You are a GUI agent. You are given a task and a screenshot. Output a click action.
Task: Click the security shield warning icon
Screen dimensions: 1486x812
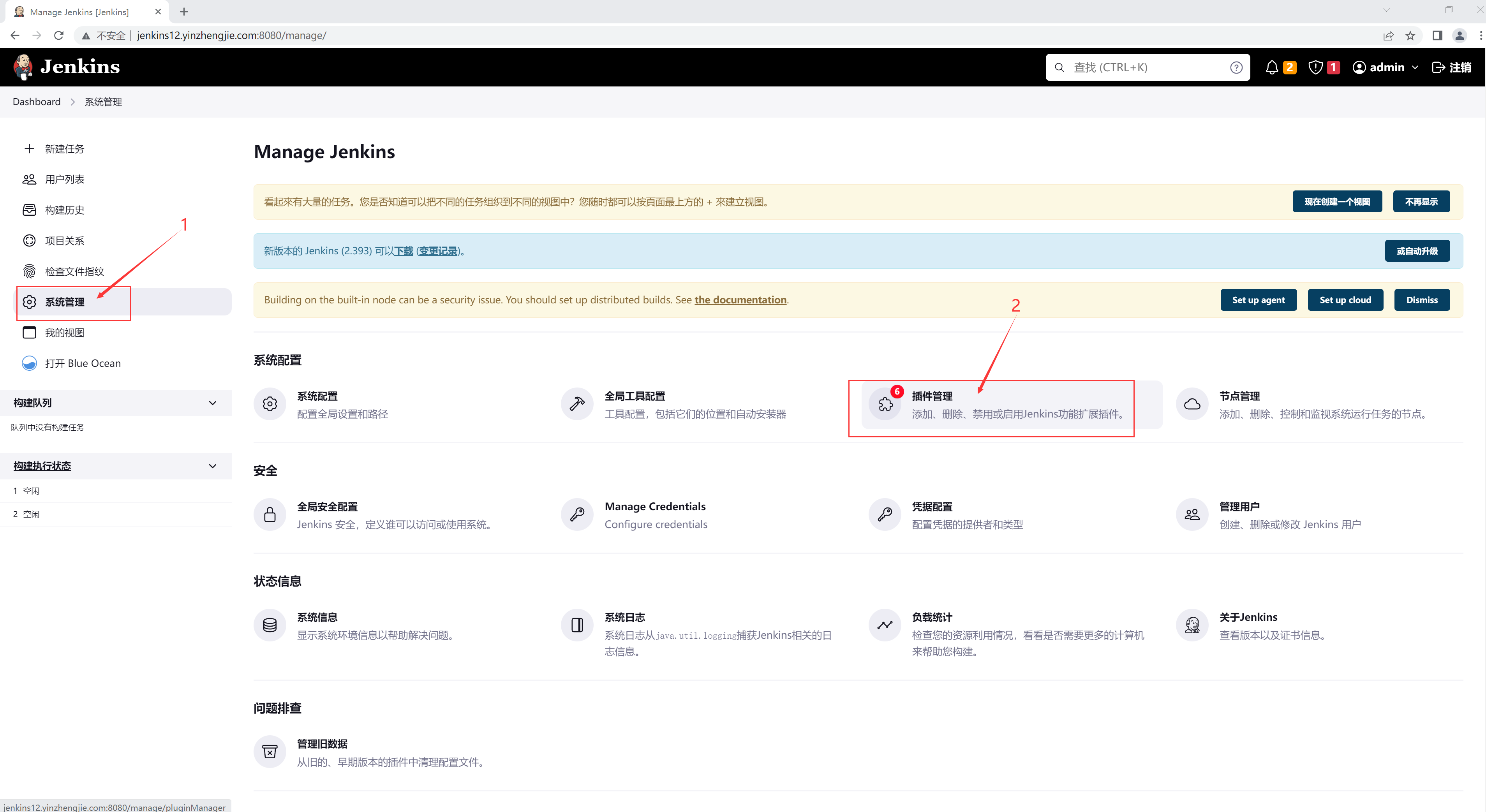[x=1315, y=67]
